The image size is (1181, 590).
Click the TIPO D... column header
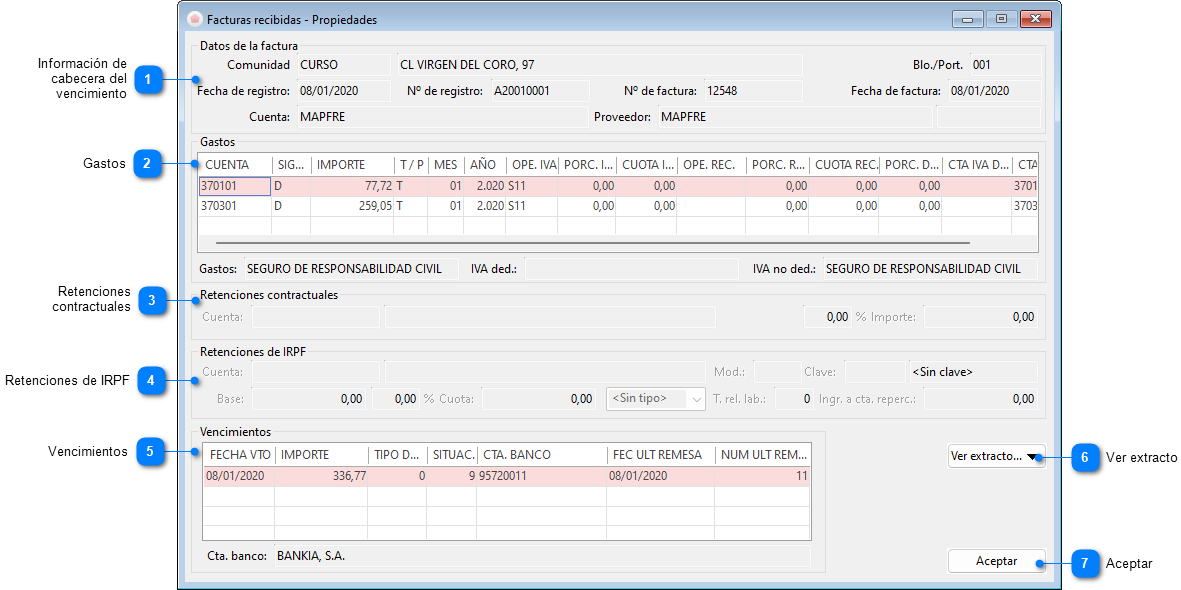[x=397, y=455]
